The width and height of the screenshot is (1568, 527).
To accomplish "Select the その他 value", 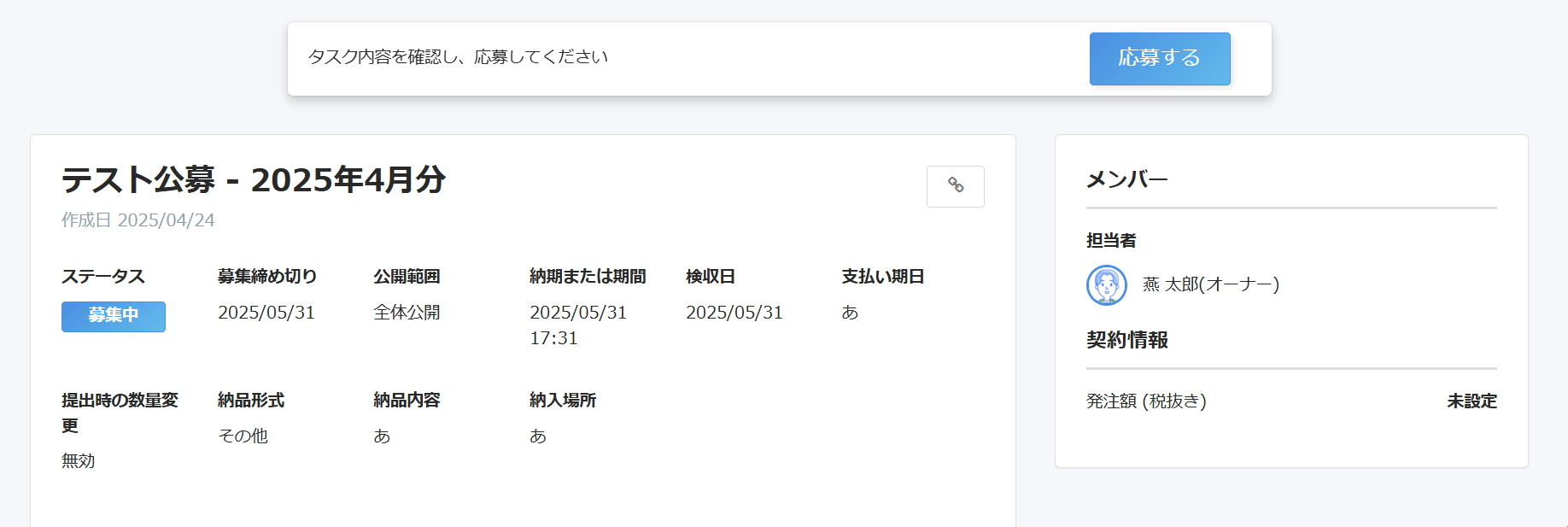I will 243,436.
